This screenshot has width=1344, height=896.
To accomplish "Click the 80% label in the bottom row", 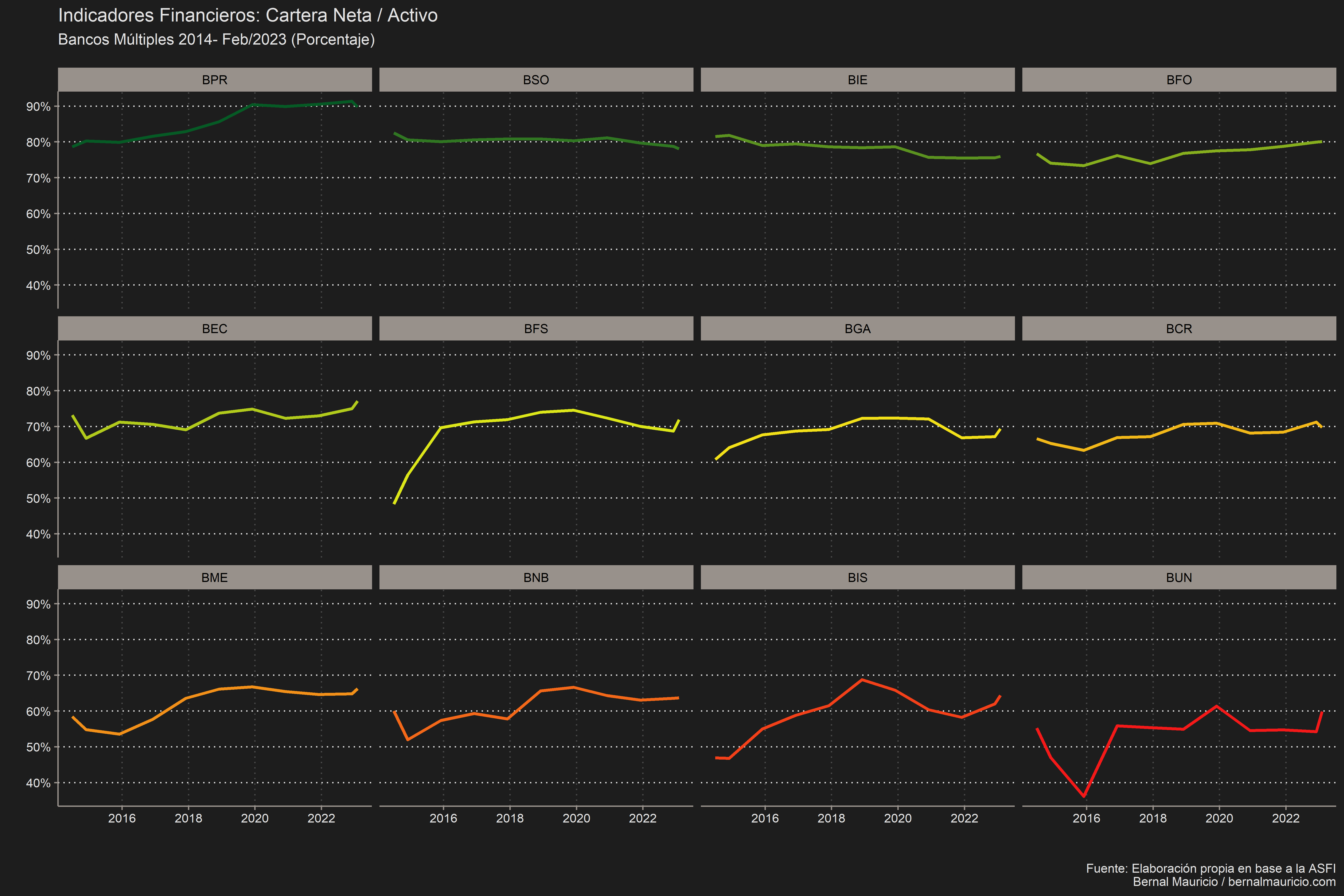I will tap(38, 640).
